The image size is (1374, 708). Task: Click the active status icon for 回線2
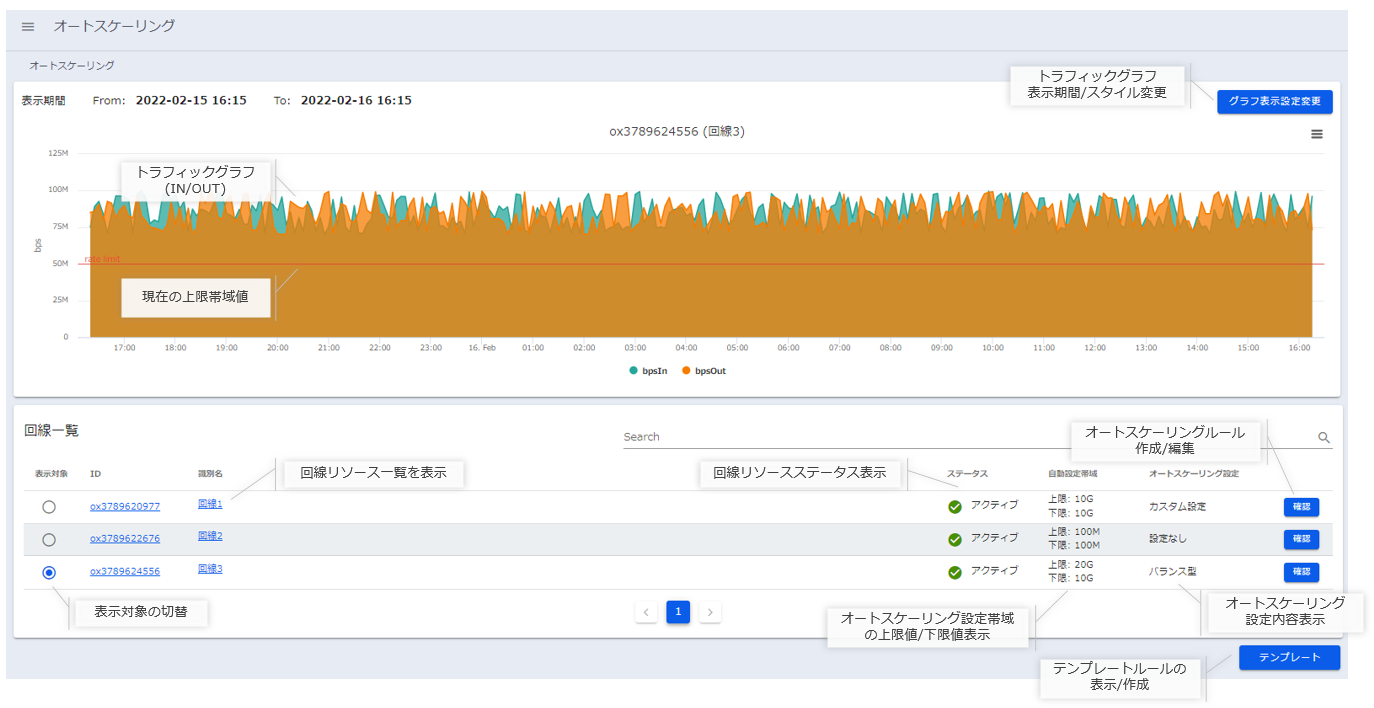coord(955,540)
